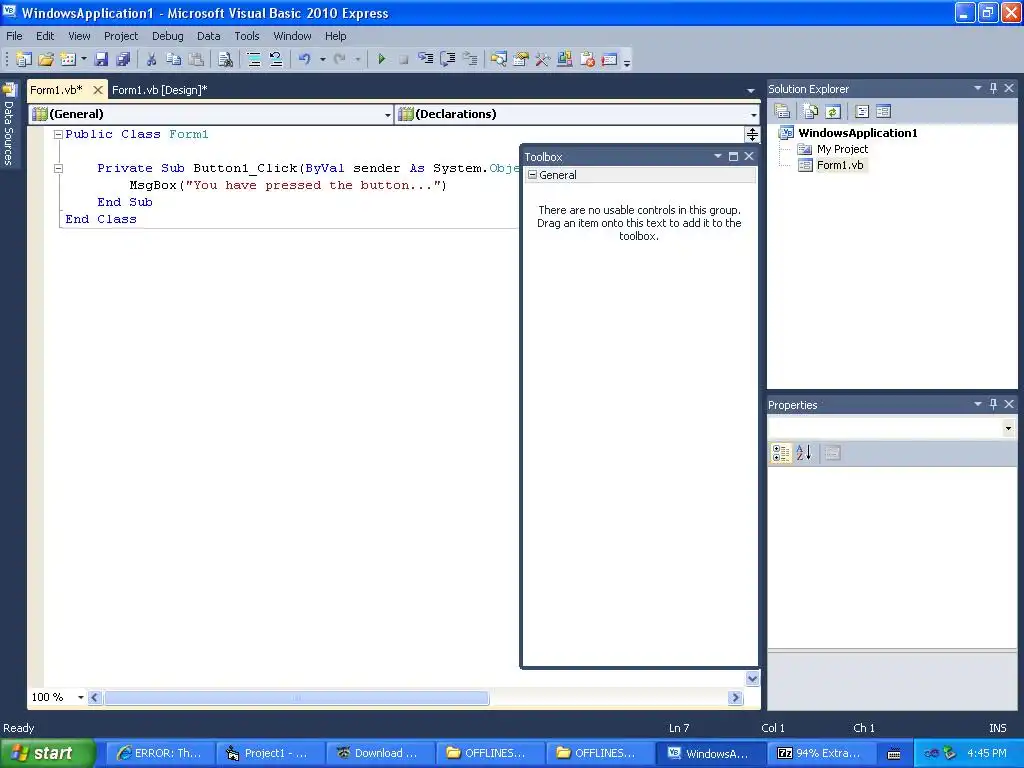Image resolution: width=1024 pixels, height=768 pixels.
Task: Save Form1.vb with the single floppy disk icon
Action: 101,59
